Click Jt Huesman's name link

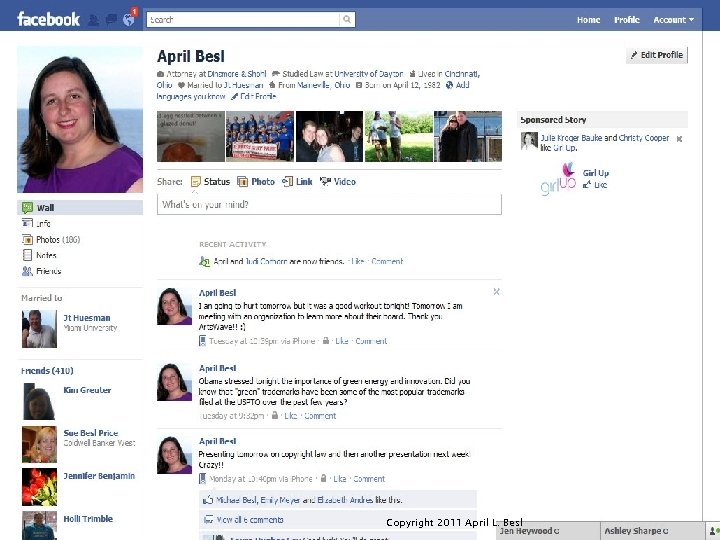click(x=87, y=318)
